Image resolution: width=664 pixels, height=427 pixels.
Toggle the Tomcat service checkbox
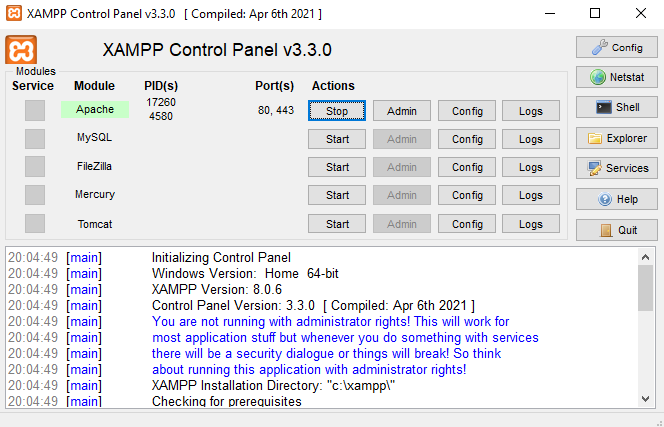(x=35, y=223)
